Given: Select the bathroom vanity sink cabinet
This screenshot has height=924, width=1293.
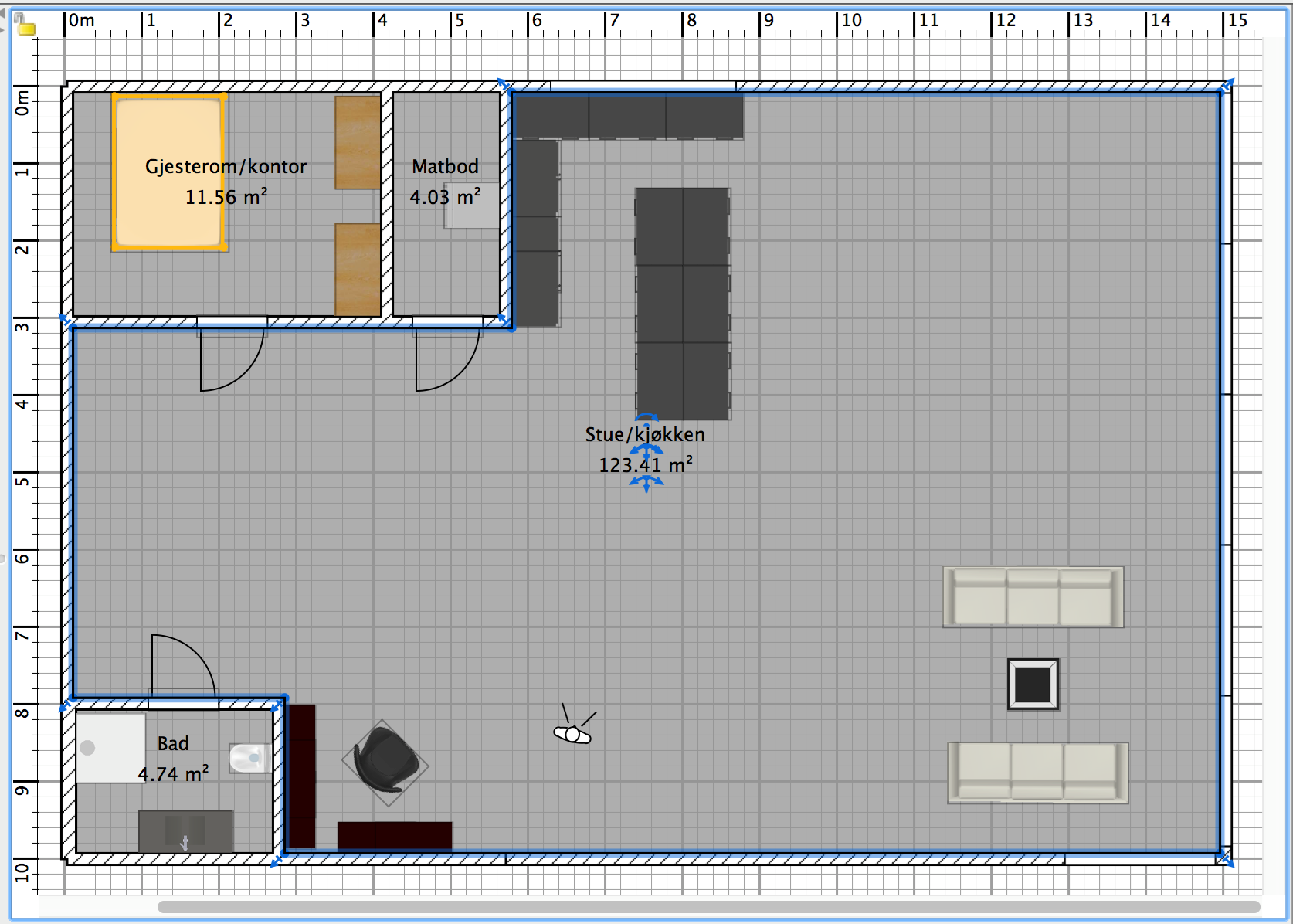Looking at the screenshot, I should coord(185,831).
